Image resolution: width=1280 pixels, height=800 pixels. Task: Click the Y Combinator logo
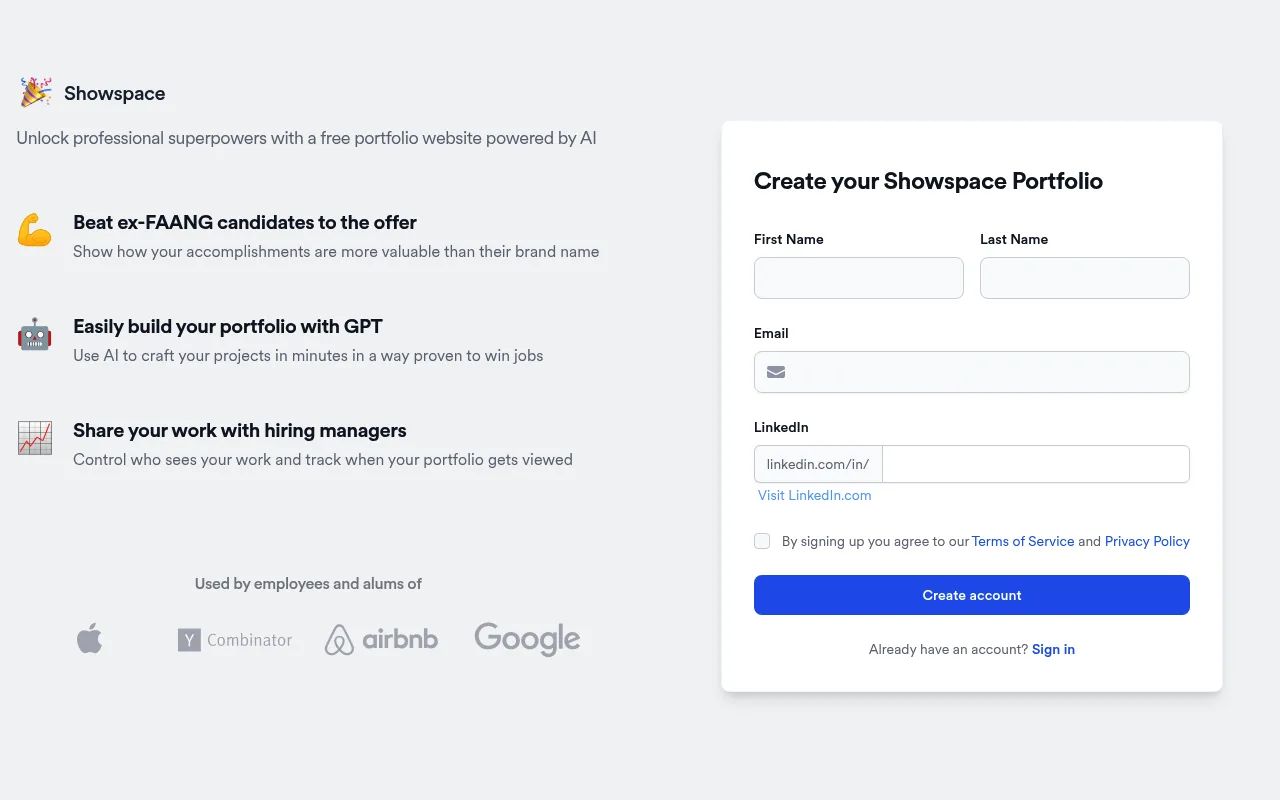tap(235, 640)
